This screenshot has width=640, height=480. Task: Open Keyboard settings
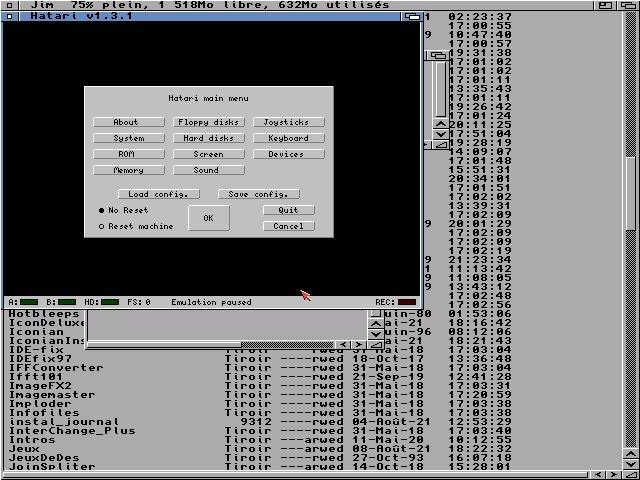(289, 138)
